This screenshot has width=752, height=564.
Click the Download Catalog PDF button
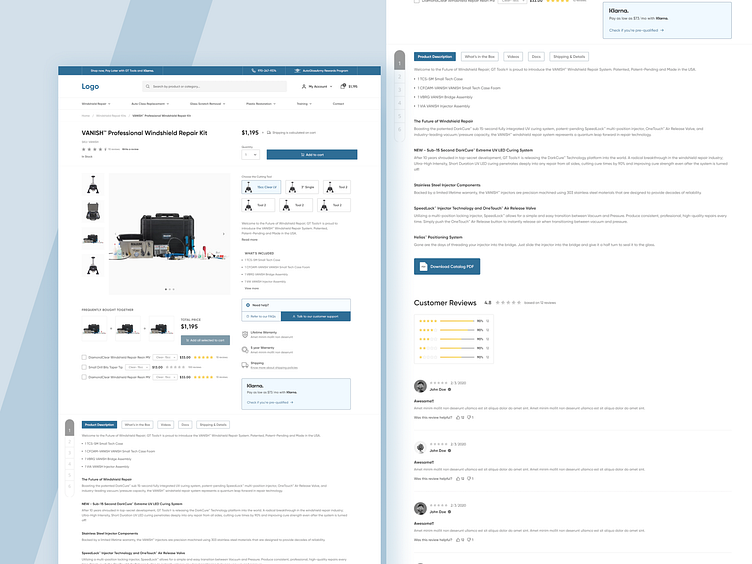(447, 266)
